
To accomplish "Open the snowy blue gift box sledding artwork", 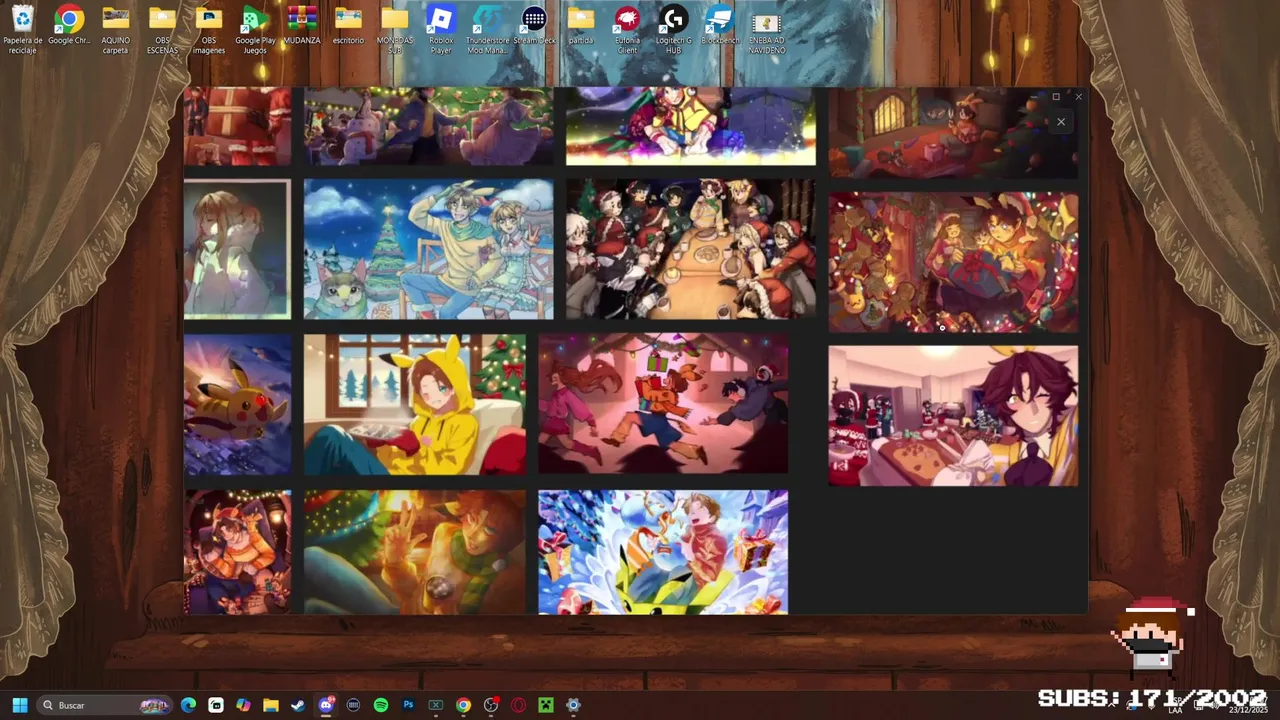I will click(663, 552).
